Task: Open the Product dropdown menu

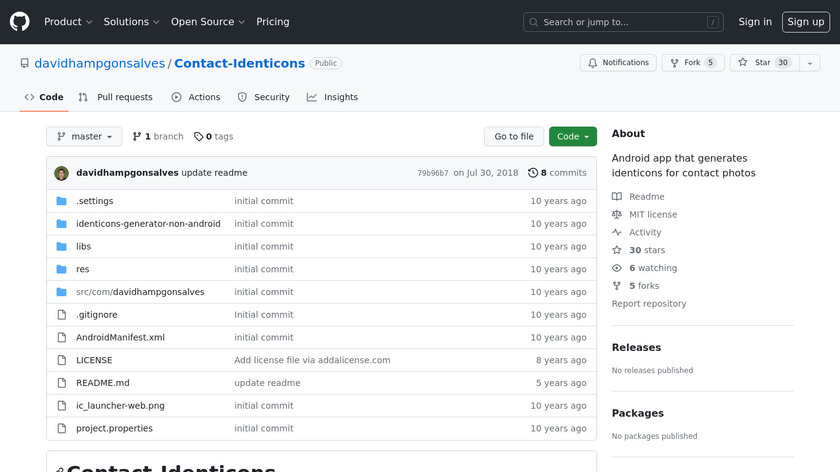Action: (x=68, y=22)
